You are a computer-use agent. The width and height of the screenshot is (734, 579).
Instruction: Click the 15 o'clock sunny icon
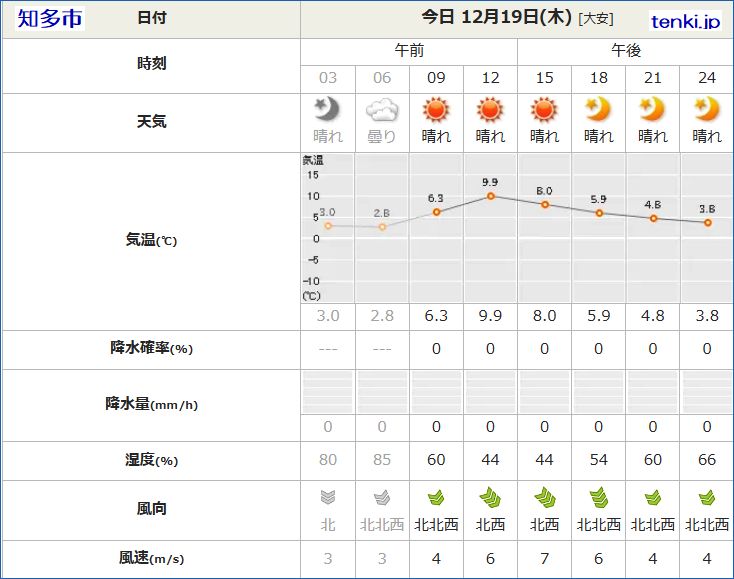pyautogui.click(x=544, y=109)
